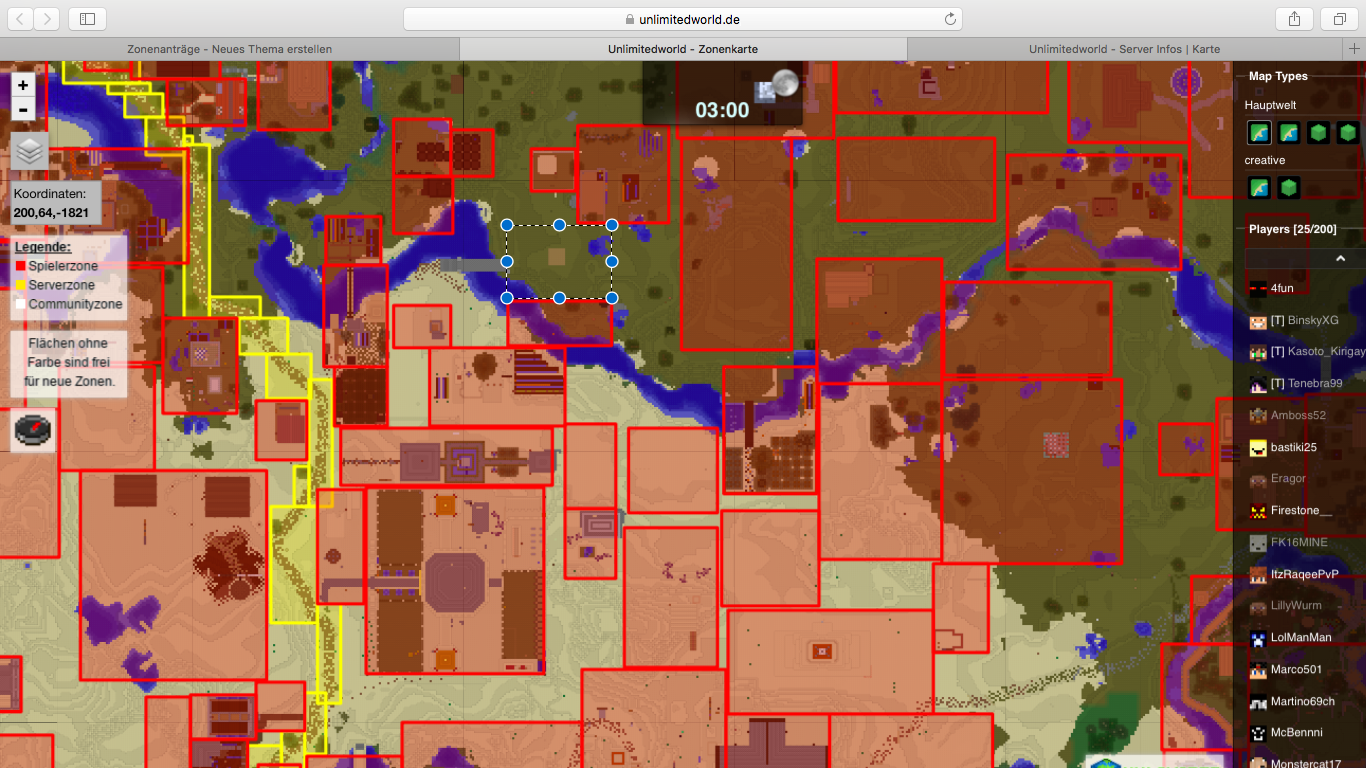Select third Hauptwelt map type icon
This screenshot has width=1366, height=768.
(x=1319, y=132)
